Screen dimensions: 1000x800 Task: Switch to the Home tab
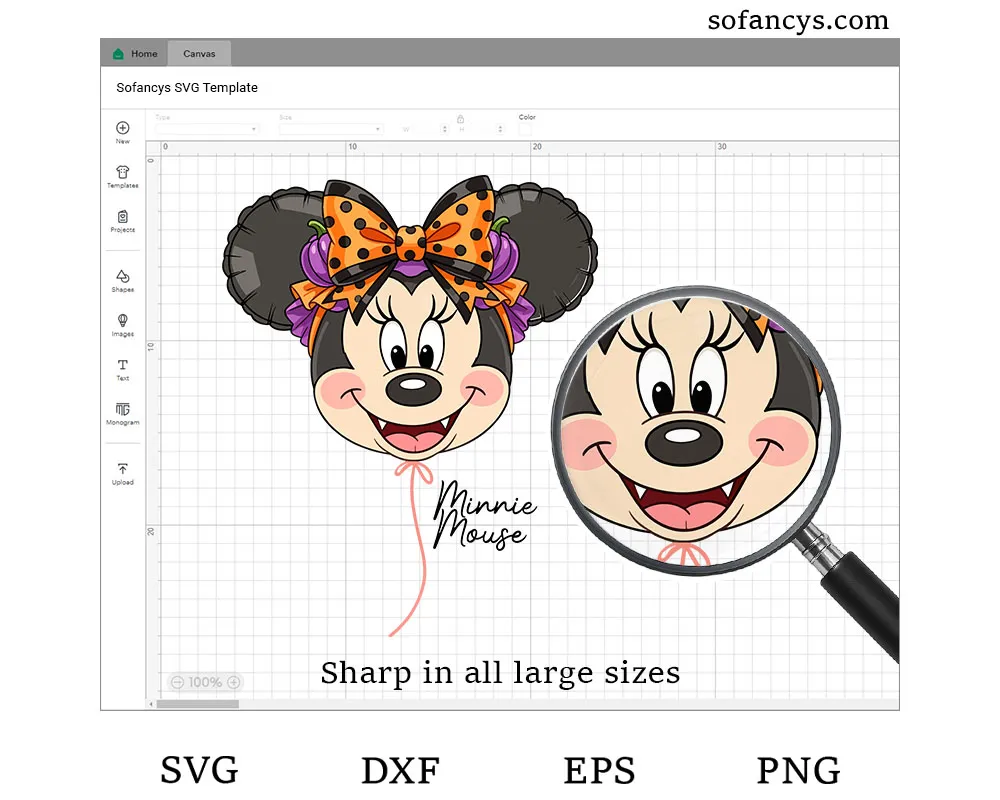pyautogui.click(x=135, y=54)
